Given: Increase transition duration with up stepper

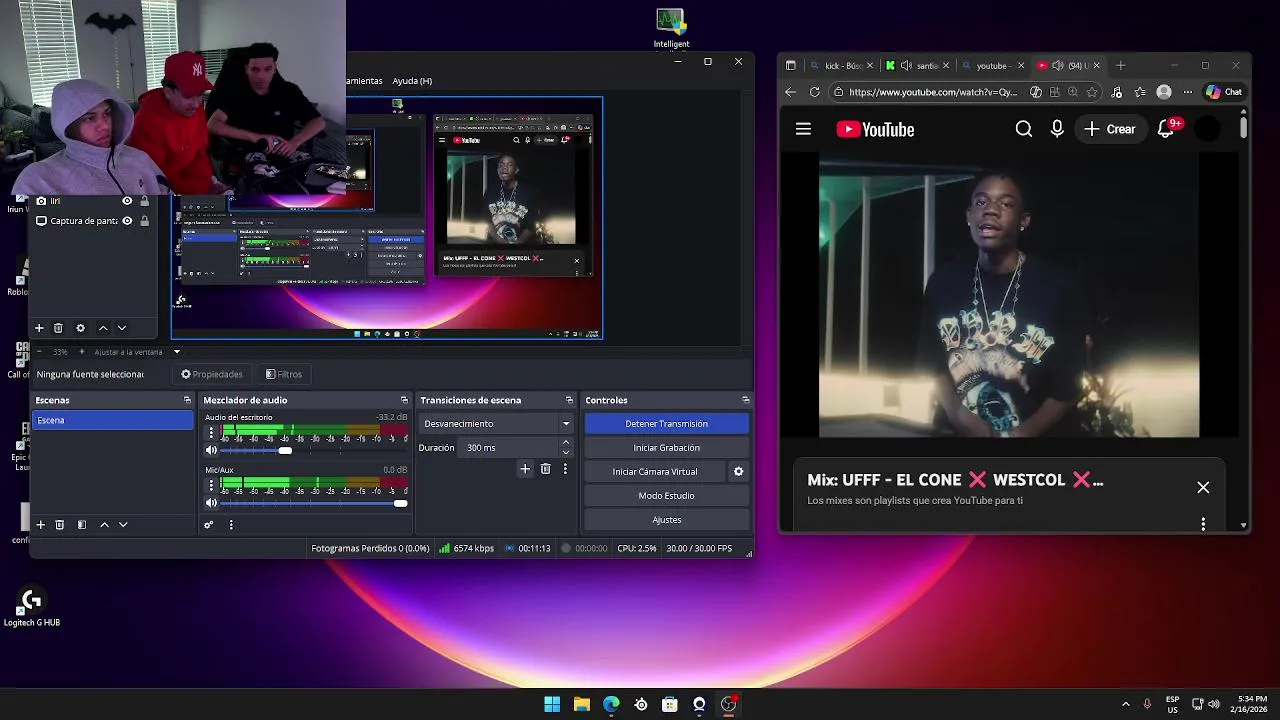Looking at the screenshot, I should (566, 443).
